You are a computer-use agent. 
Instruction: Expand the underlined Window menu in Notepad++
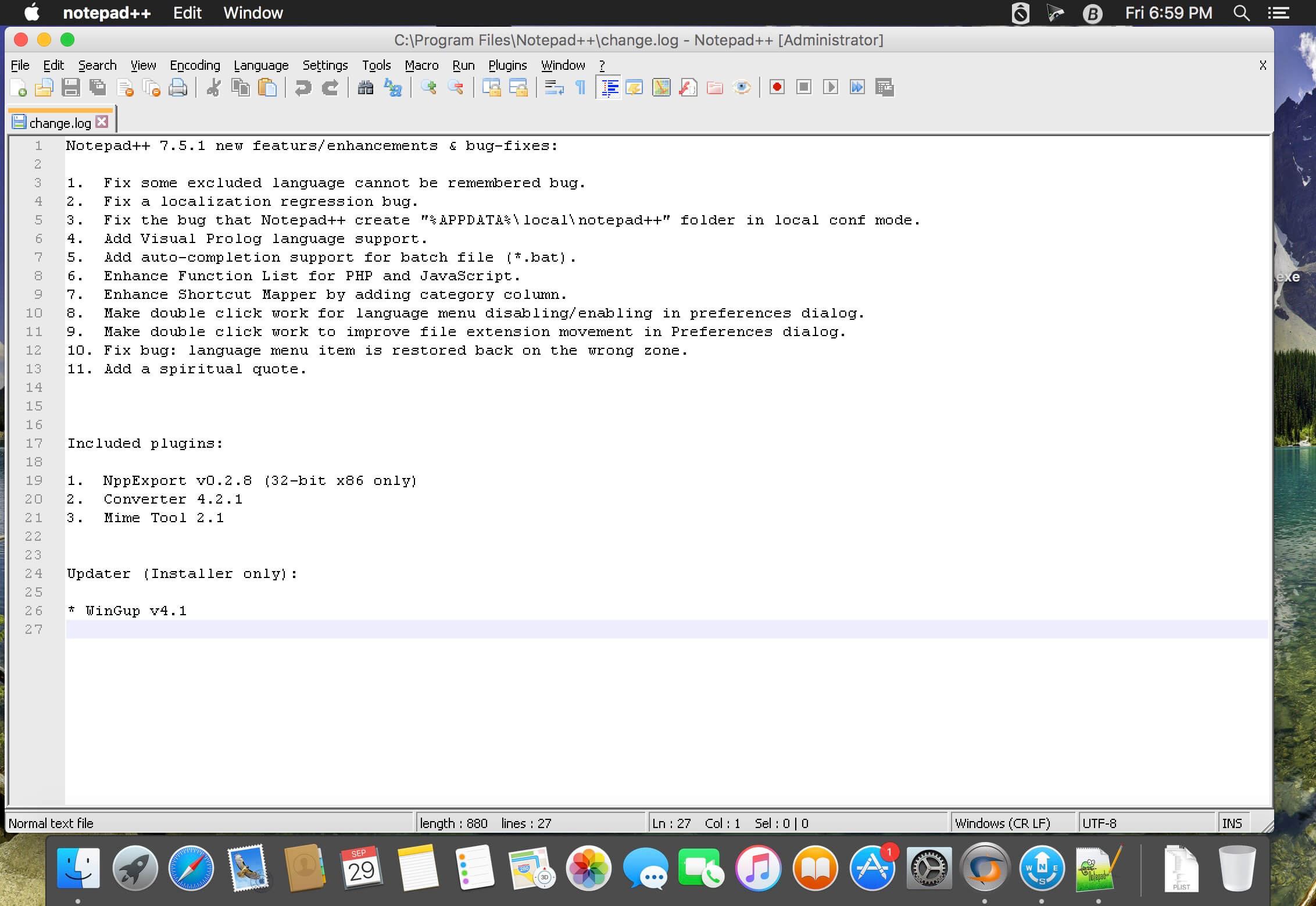(563, 65)
